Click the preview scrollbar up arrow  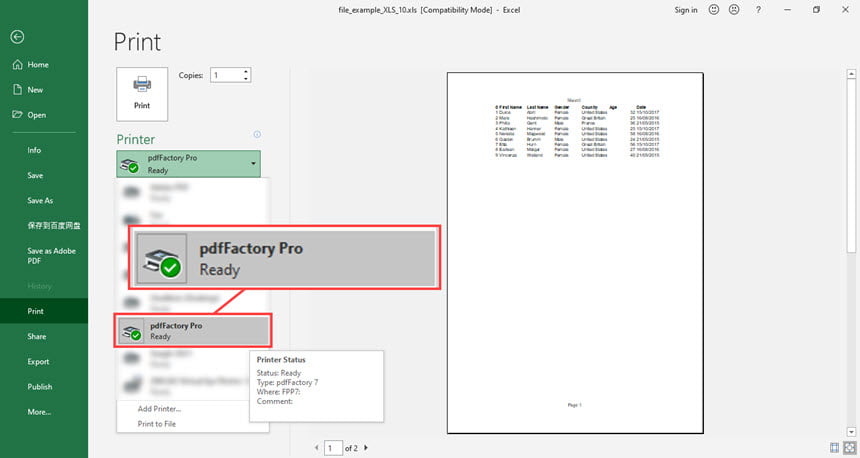click(x=851, y=73)
